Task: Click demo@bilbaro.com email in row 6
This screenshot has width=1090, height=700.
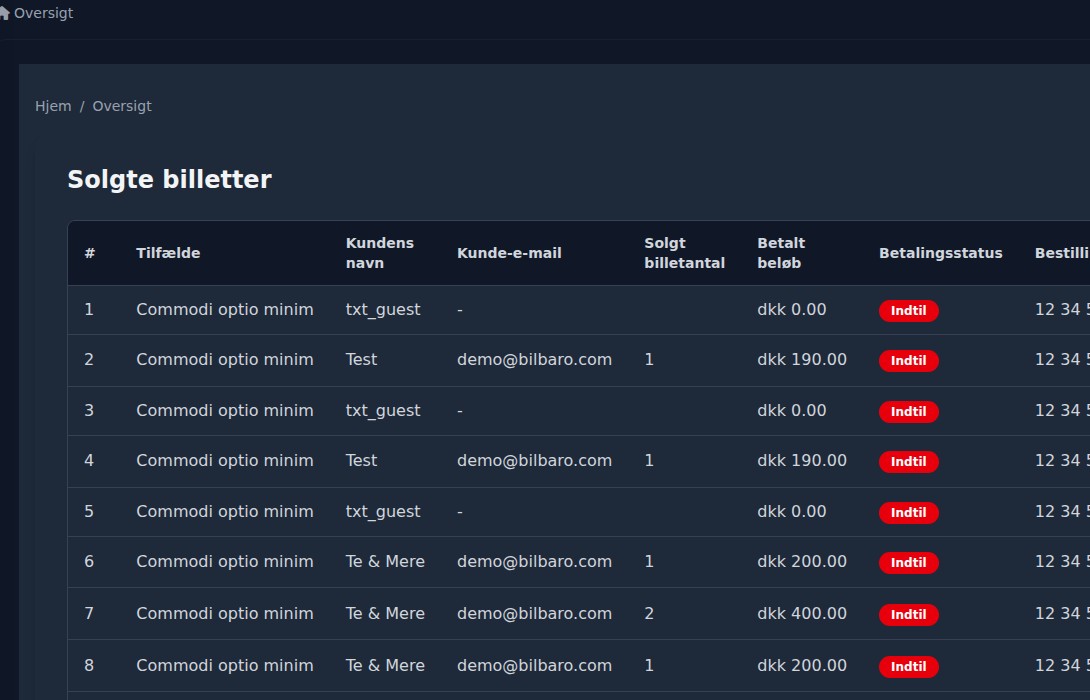Action: point(535,561)
